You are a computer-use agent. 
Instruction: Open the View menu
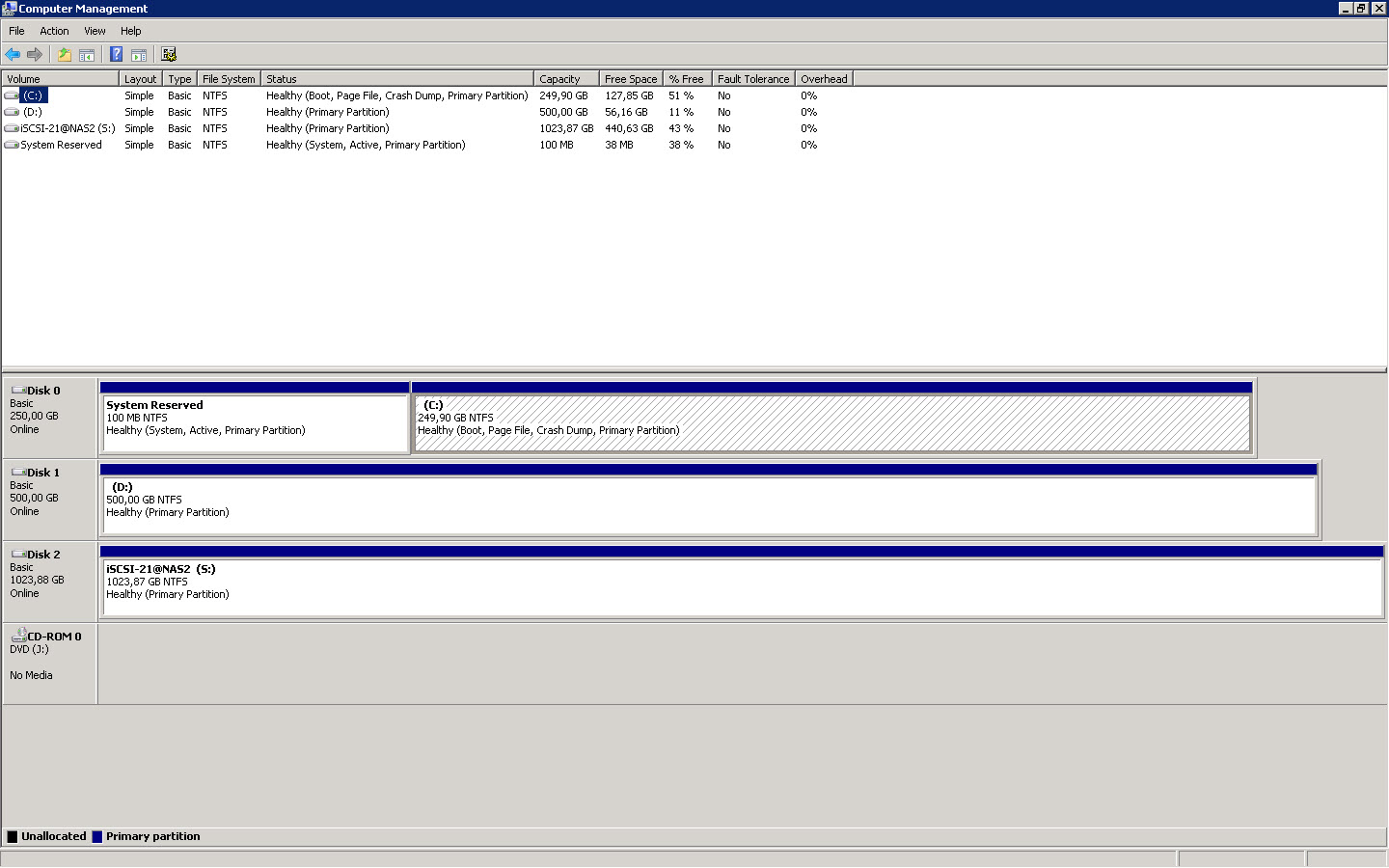pyautogui.click(x=95, y=31)
